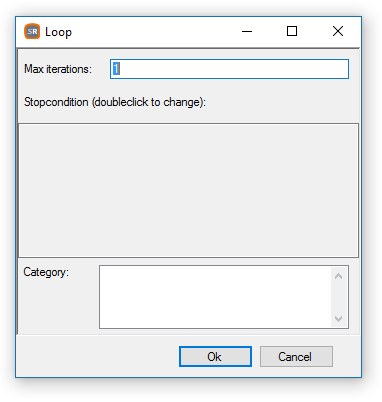Click the Stopcondition (doubleclick to change) label
Viewport: 382px width, 402px height.
point(115,102)
